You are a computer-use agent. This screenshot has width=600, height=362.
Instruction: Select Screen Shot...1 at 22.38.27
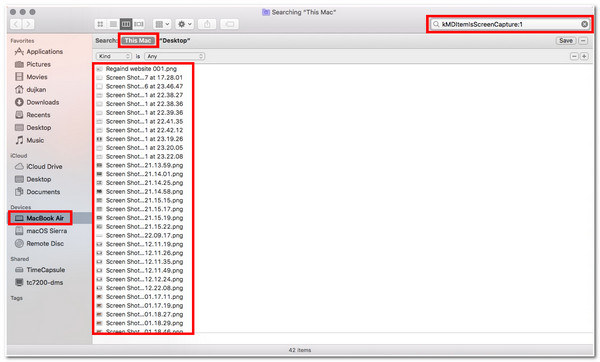point(144,95)
